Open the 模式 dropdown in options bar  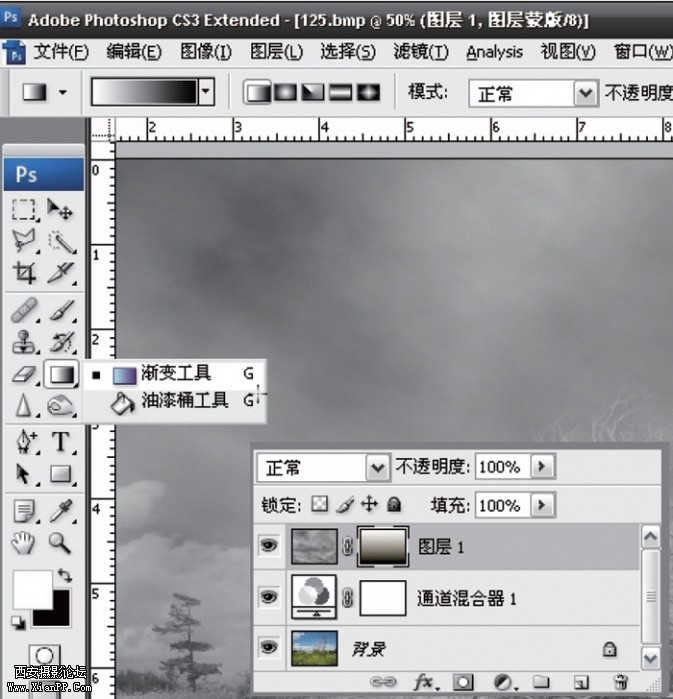[585, 94]
